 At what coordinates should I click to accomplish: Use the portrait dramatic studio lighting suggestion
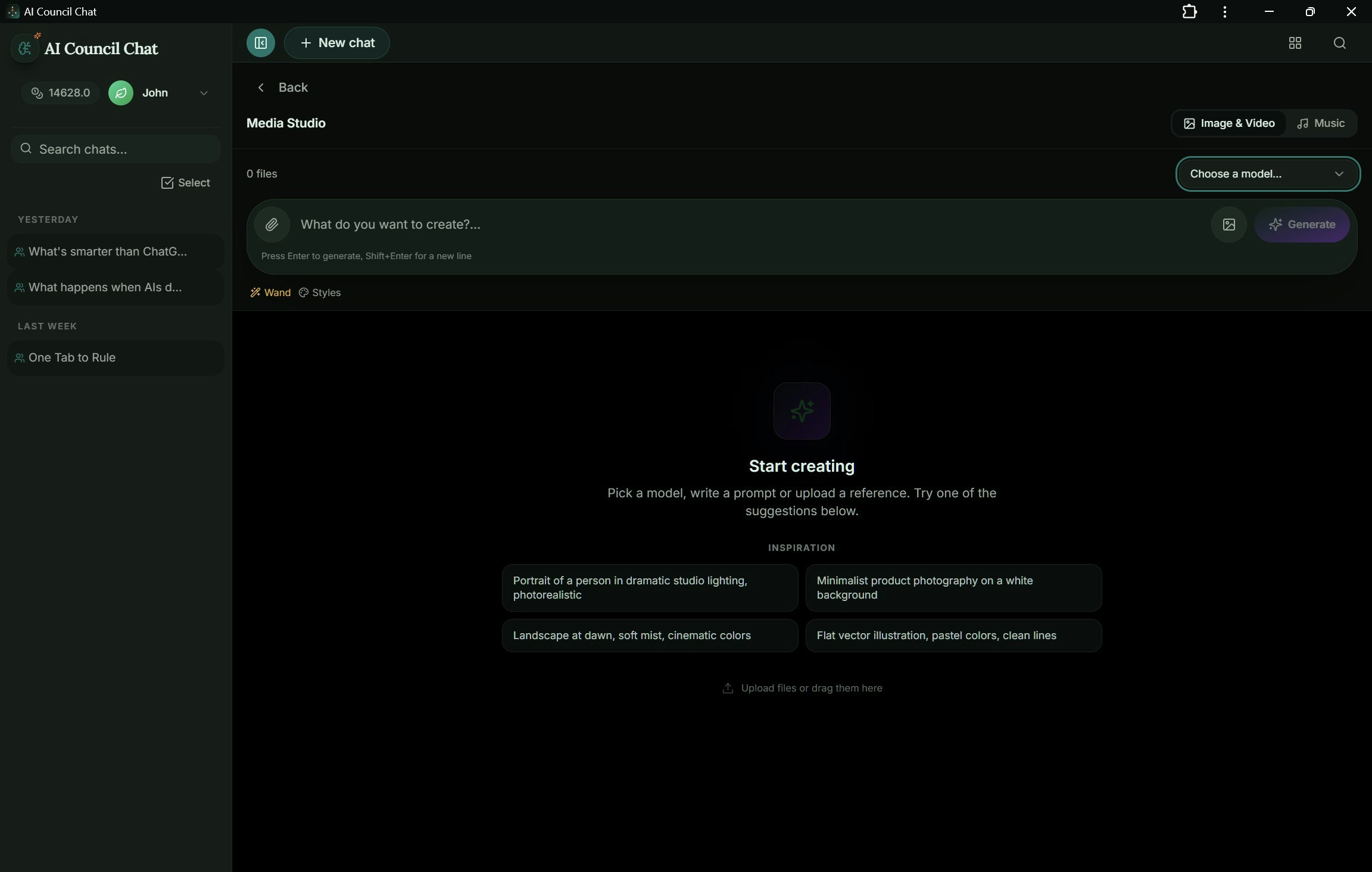point(650,588)
